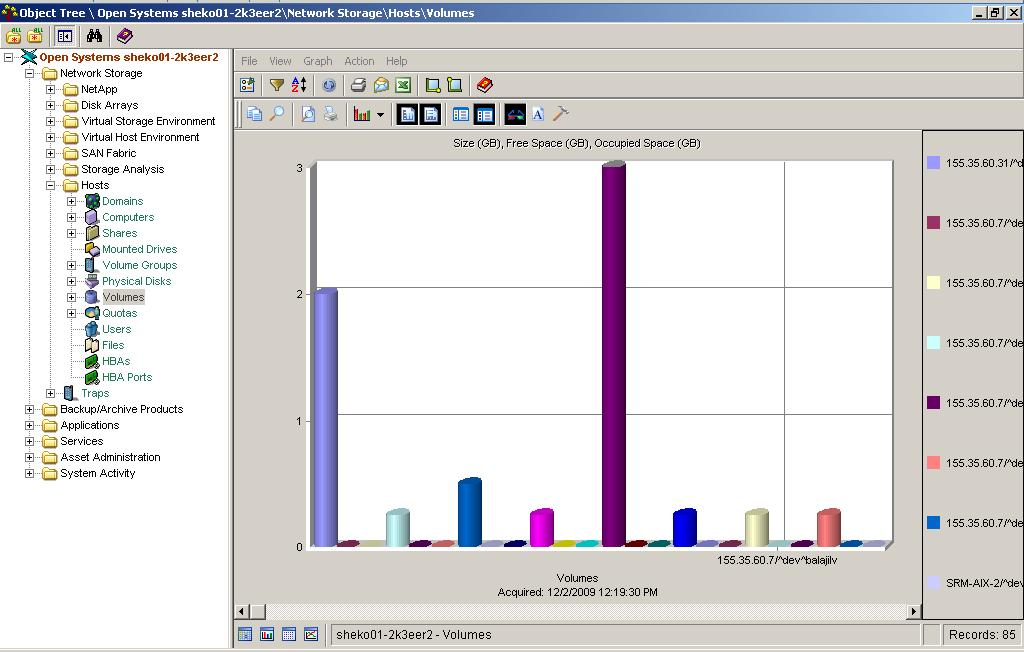Open search with the binoculars icon

[94, 36]
